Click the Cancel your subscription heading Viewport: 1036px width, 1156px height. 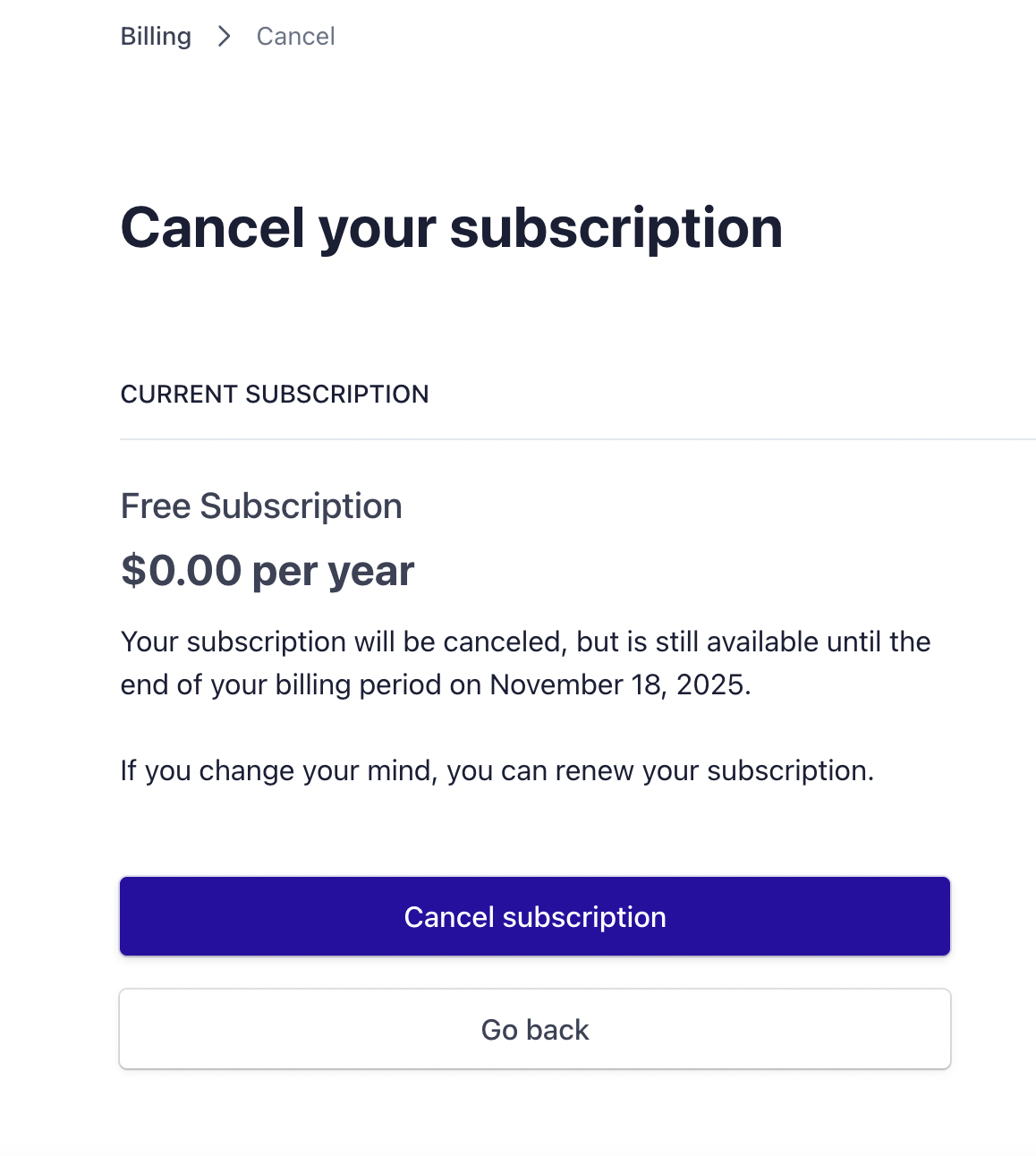[x=451, y=227]
